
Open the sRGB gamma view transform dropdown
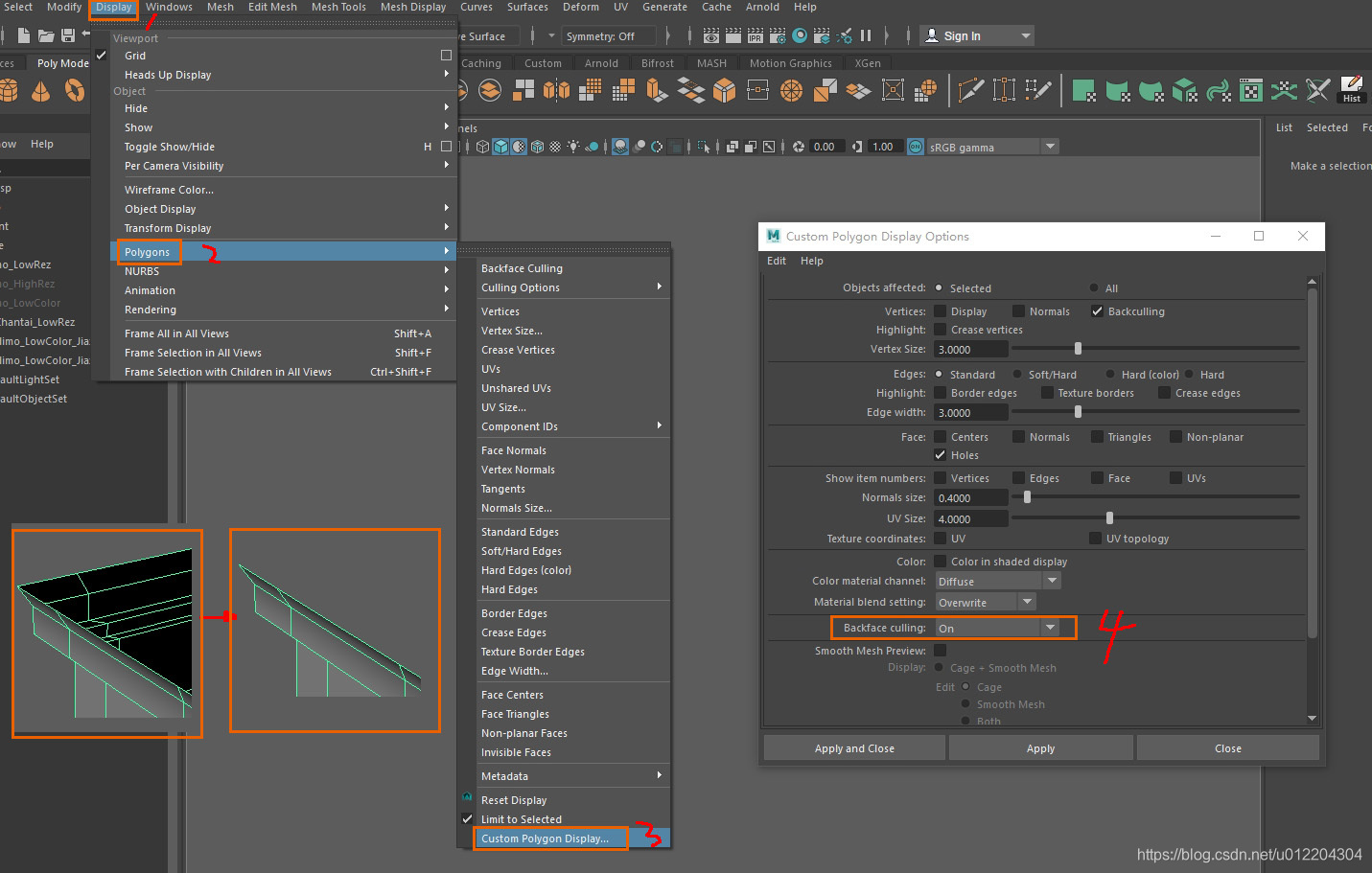(991, 148)
